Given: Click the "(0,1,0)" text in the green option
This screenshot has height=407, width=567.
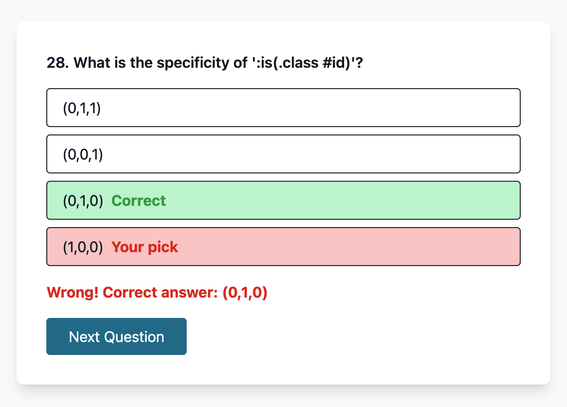Looking at the screenshot, I should 83,201.
